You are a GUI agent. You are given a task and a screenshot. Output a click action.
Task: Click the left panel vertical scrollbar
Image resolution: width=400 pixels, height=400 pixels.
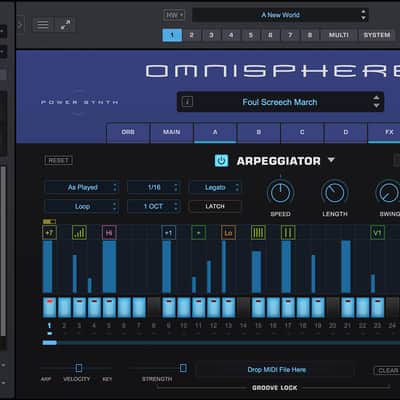3,252
